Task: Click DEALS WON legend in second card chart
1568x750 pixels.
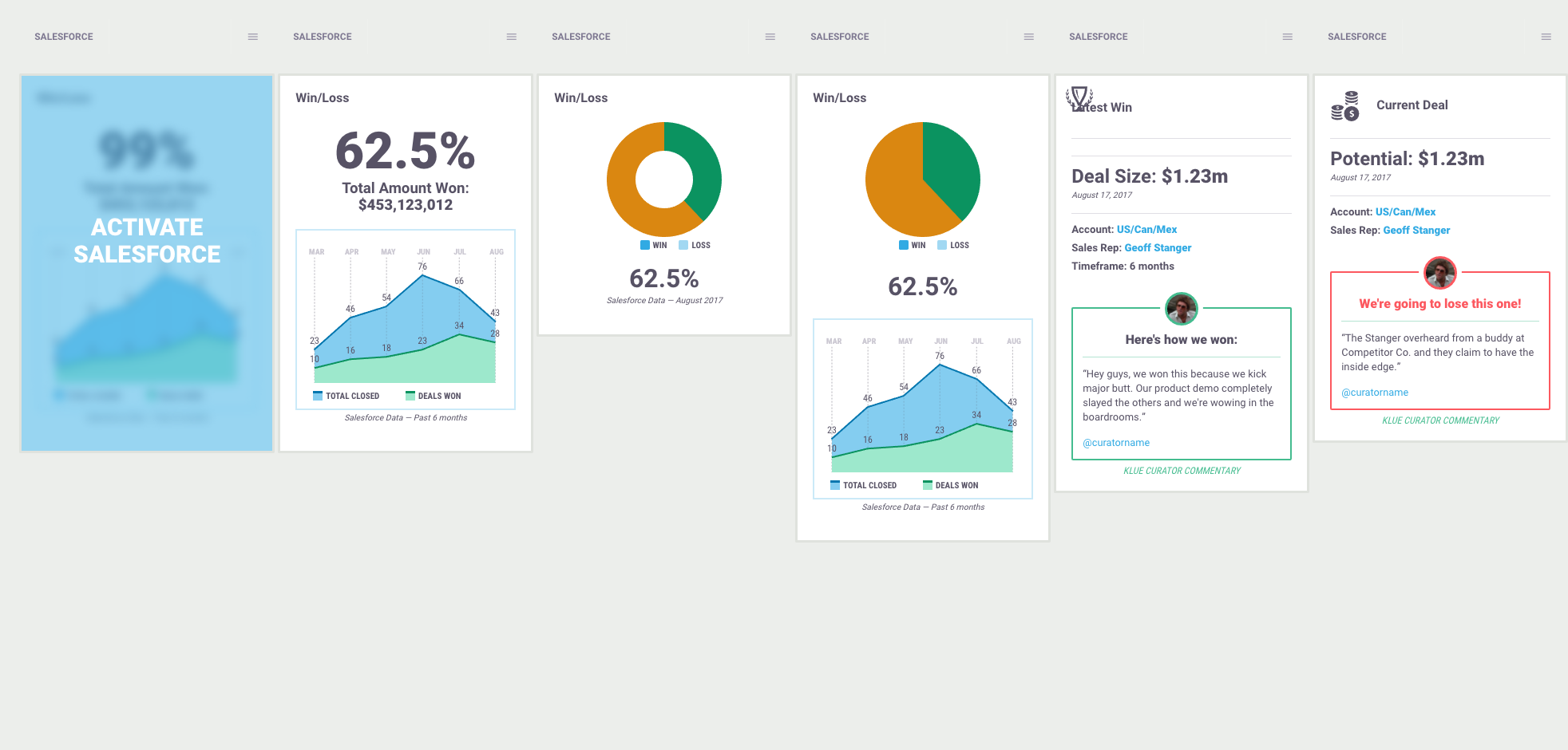Action: (434, 396)
